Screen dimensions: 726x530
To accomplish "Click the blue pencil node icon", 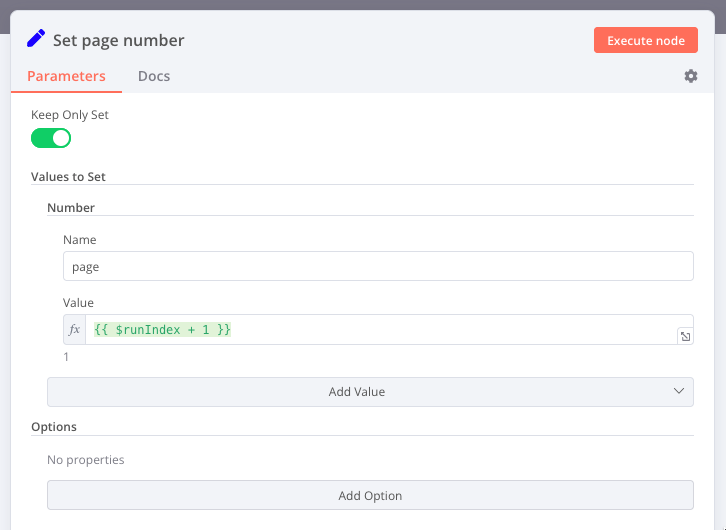I will click(x=36, y=38).
